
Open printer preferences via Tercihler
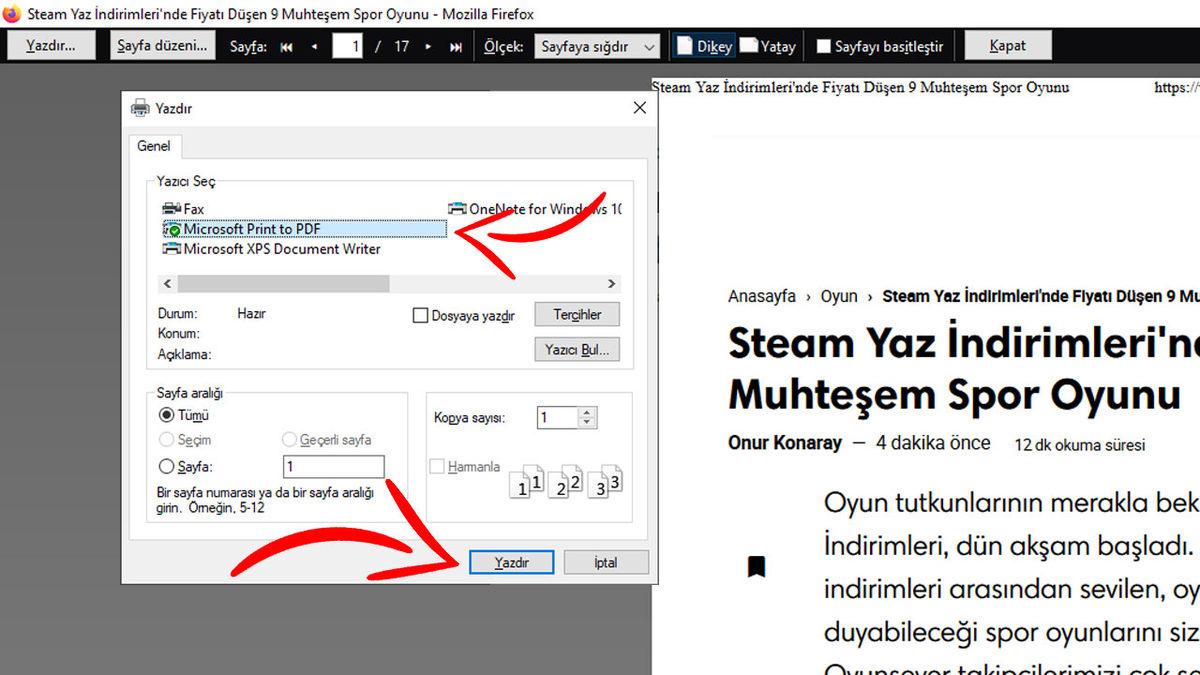(577, 313)
